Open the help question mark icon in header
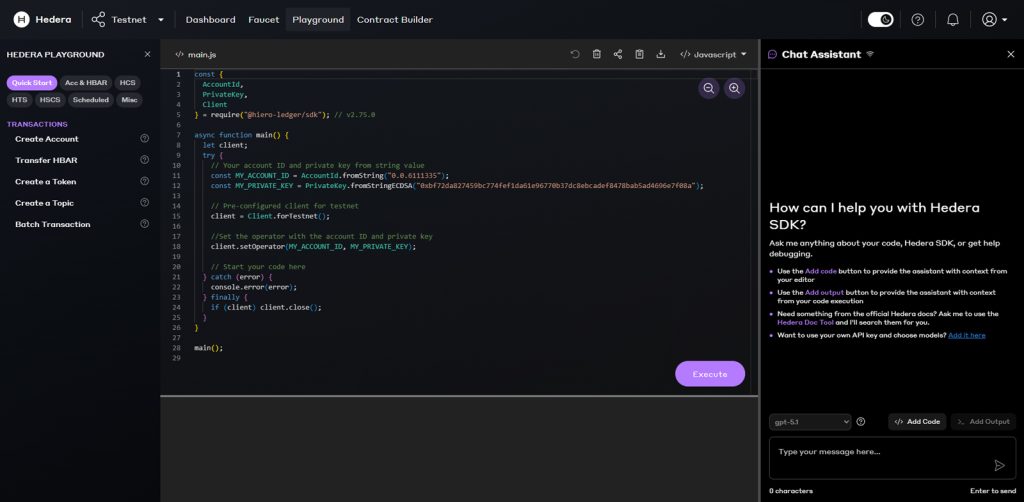Image resolution: width=1024 pixels, height=502 pixels. point(918,20)
